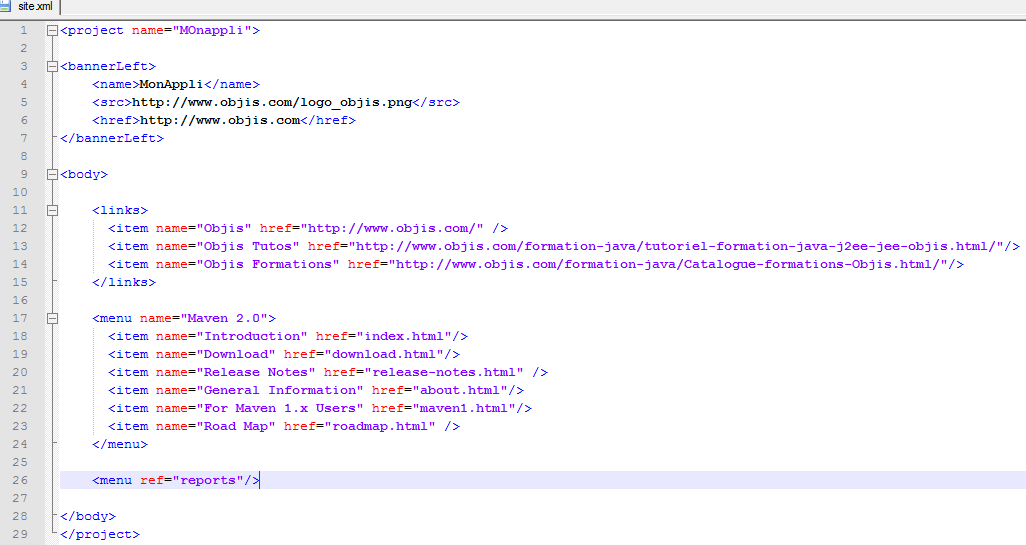Image resolution: width=1026 pixels, height=545 pixels.
Task: Click the "Maven 2.0" menu name value
Action: pyautogui.click(x=224, y=318)
